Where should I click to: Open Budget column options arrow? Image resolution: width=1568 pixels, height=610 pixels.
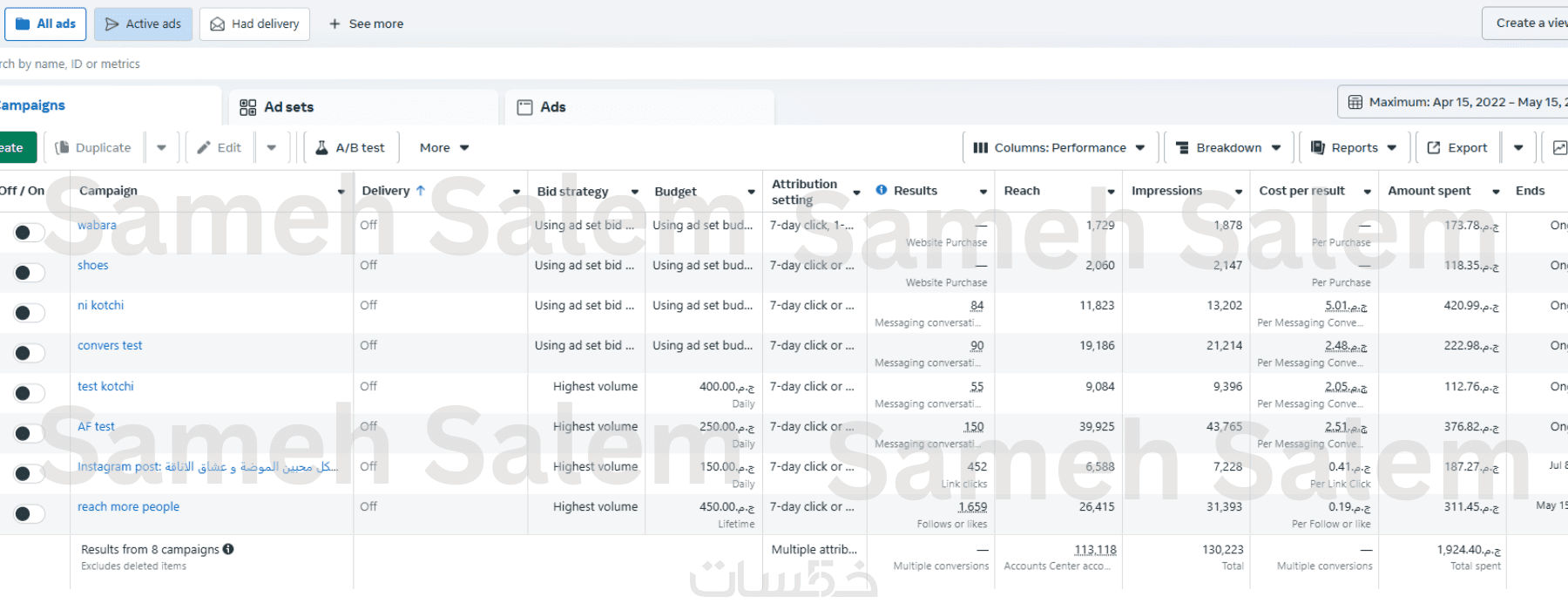[751, 192]
